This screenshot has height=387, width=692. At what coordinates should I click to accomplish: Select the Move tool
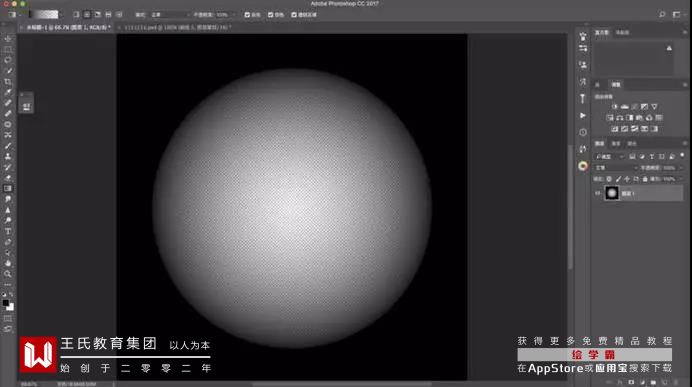8,39
